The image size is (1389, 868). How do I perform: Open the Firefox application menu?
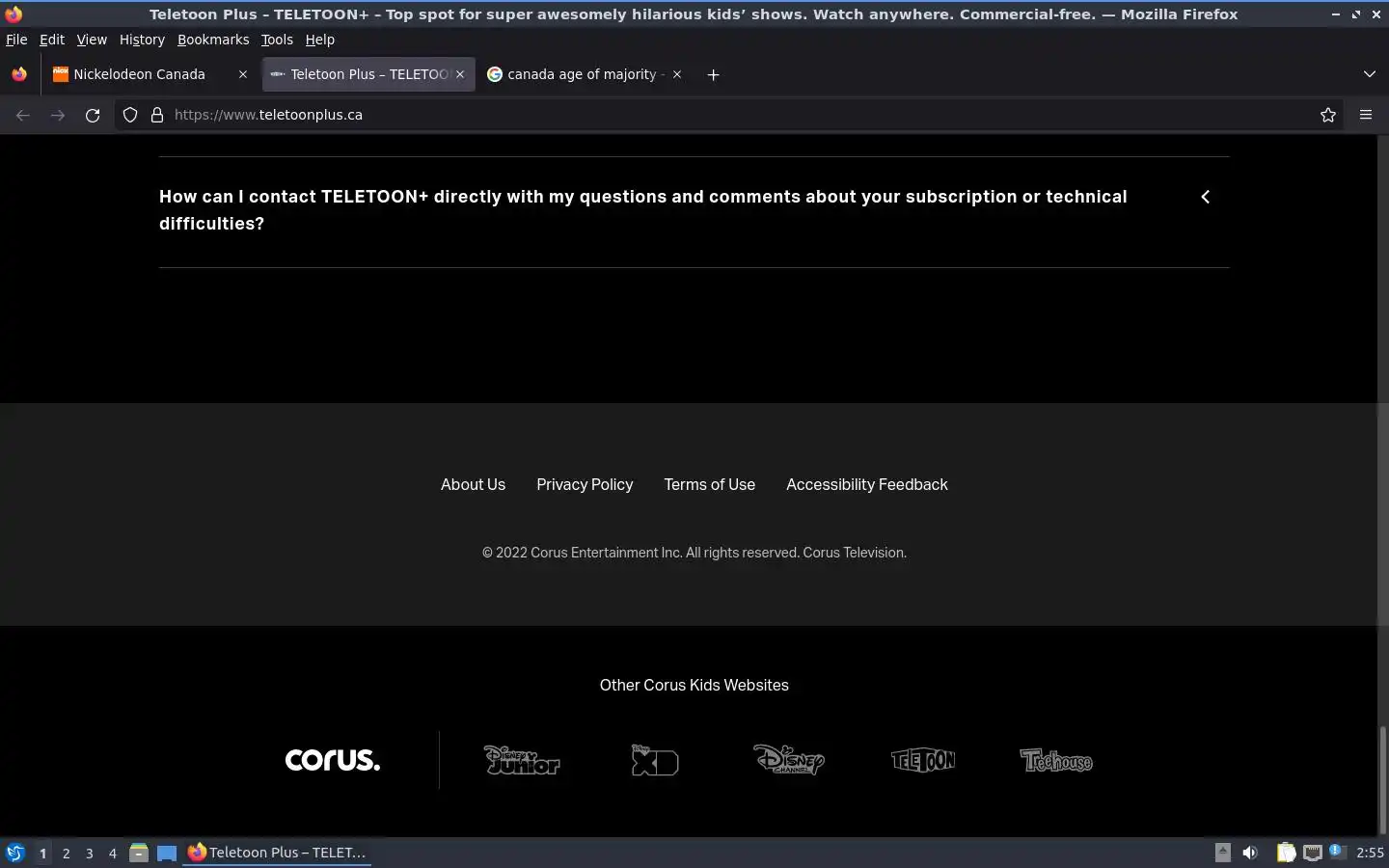click(1366, 115)
